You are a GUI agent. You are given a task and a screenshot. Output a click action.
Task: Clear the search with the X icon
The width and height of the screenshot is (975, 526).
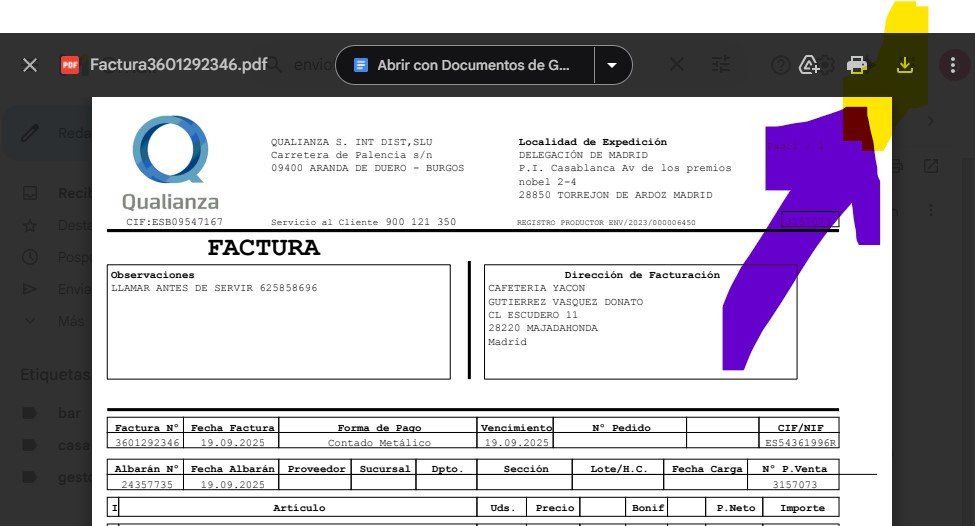(x=677, y=65)
